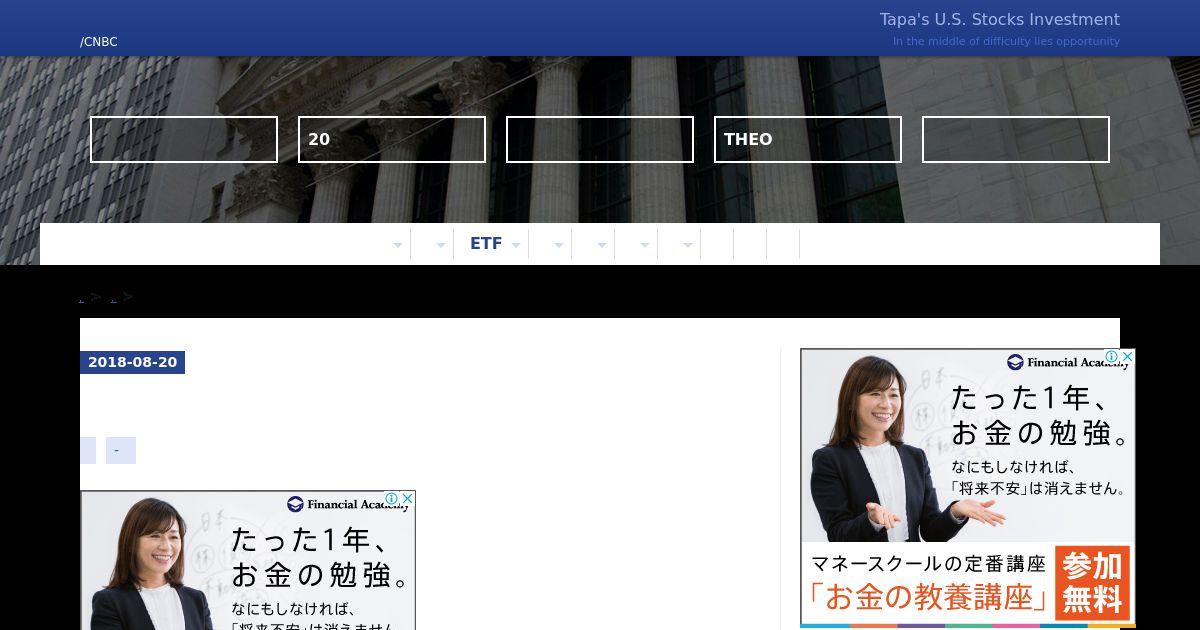Click the orange 参加無料 button in sidebar ad

coord(1092,584)
